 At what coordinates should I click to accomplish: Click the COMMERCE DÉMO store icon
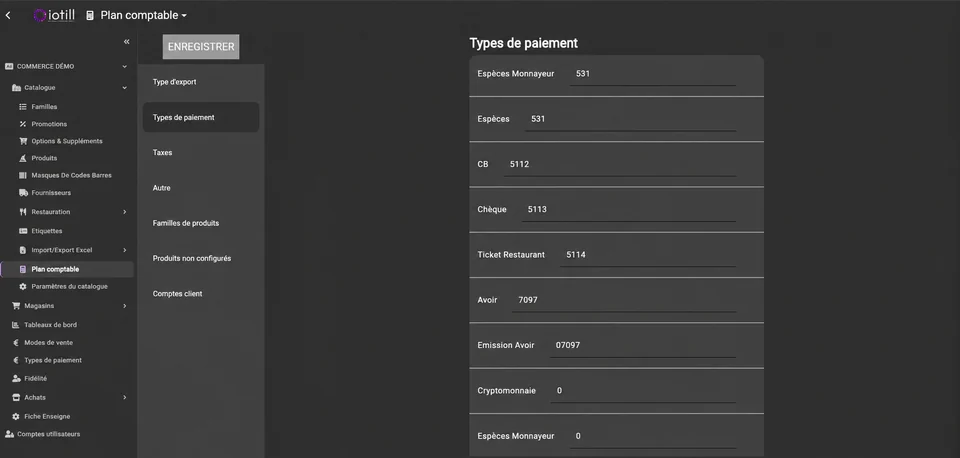pos(9,66)
